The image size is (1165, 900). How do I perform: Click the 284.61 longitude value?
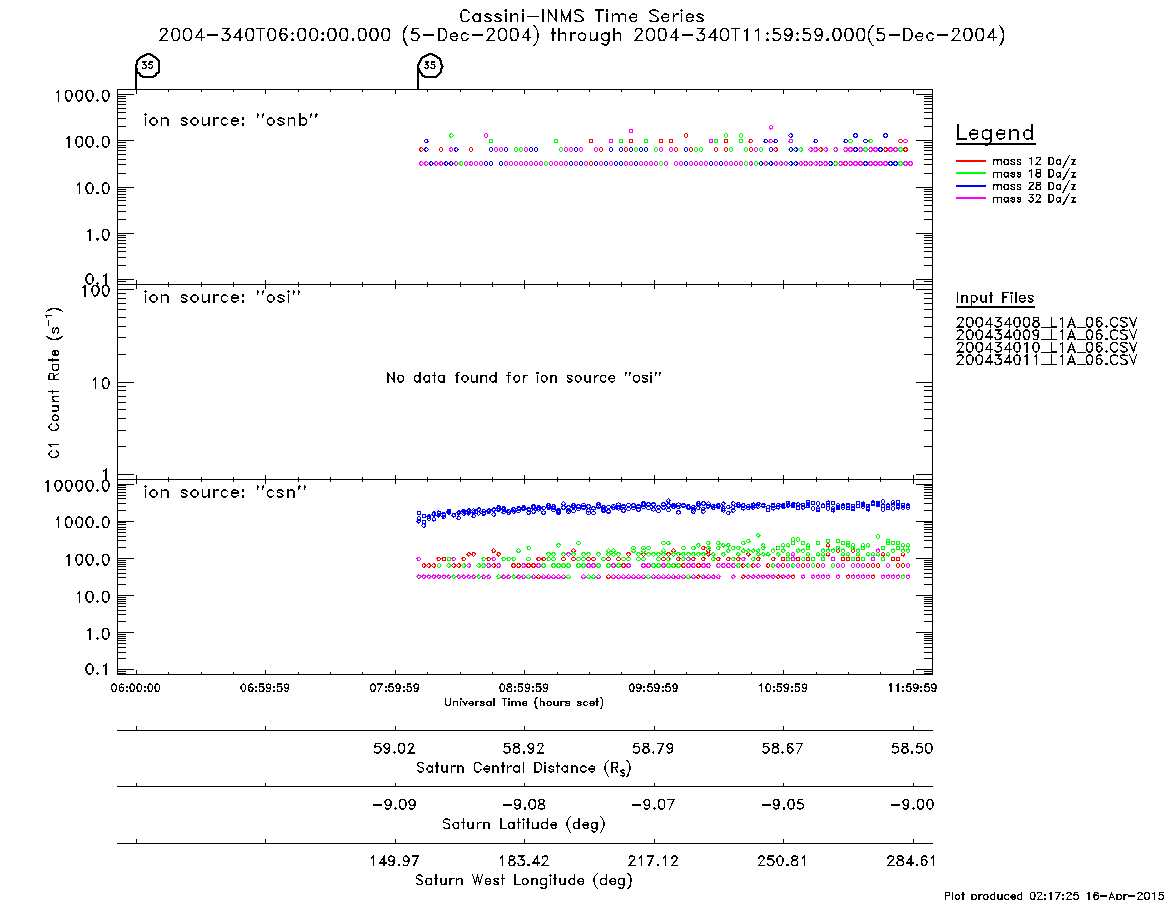tap(912, 861)
